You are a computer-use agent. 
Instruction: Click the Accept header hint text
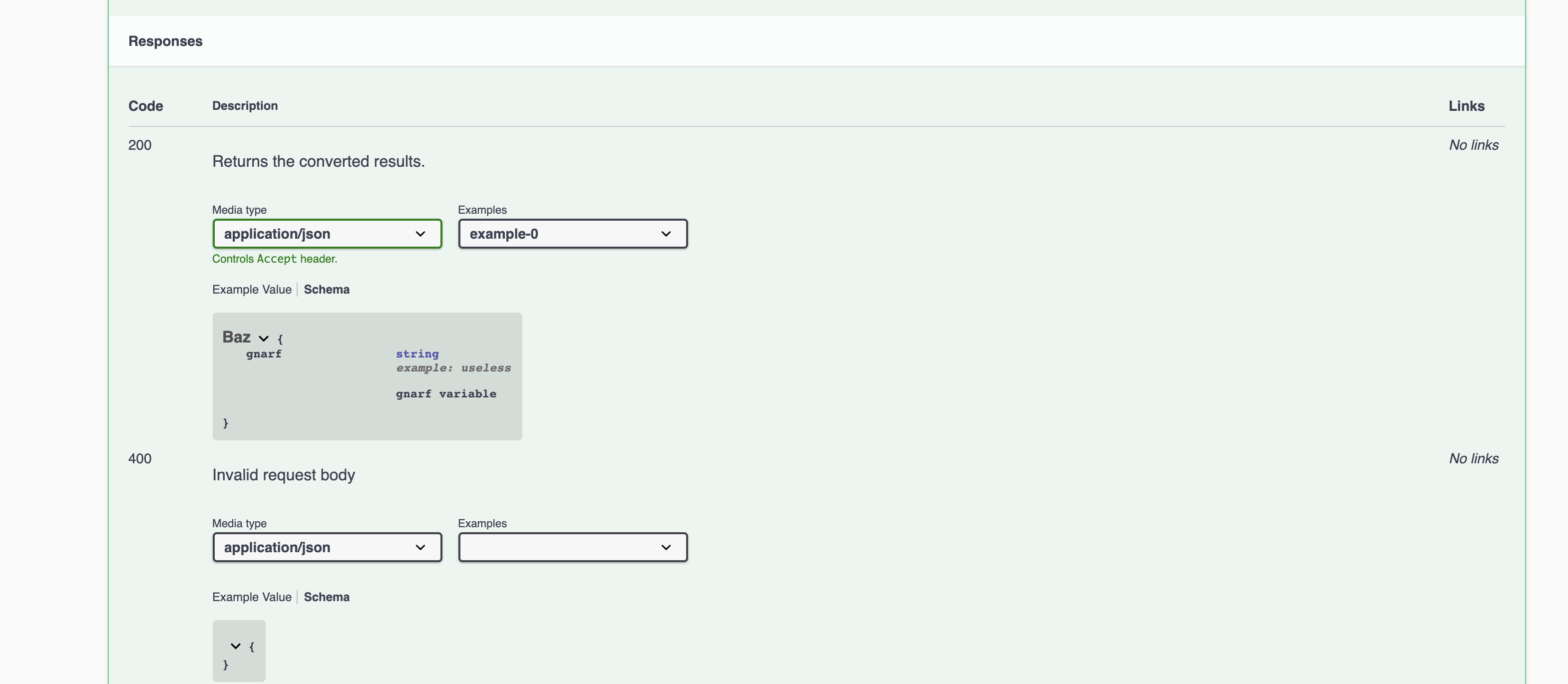(275, 258)
